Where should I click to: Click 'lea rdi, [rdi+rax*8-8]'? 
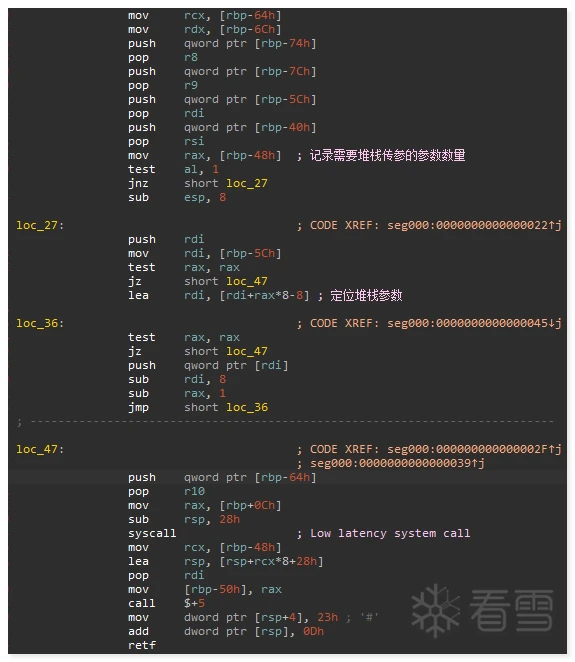[219, 296]
